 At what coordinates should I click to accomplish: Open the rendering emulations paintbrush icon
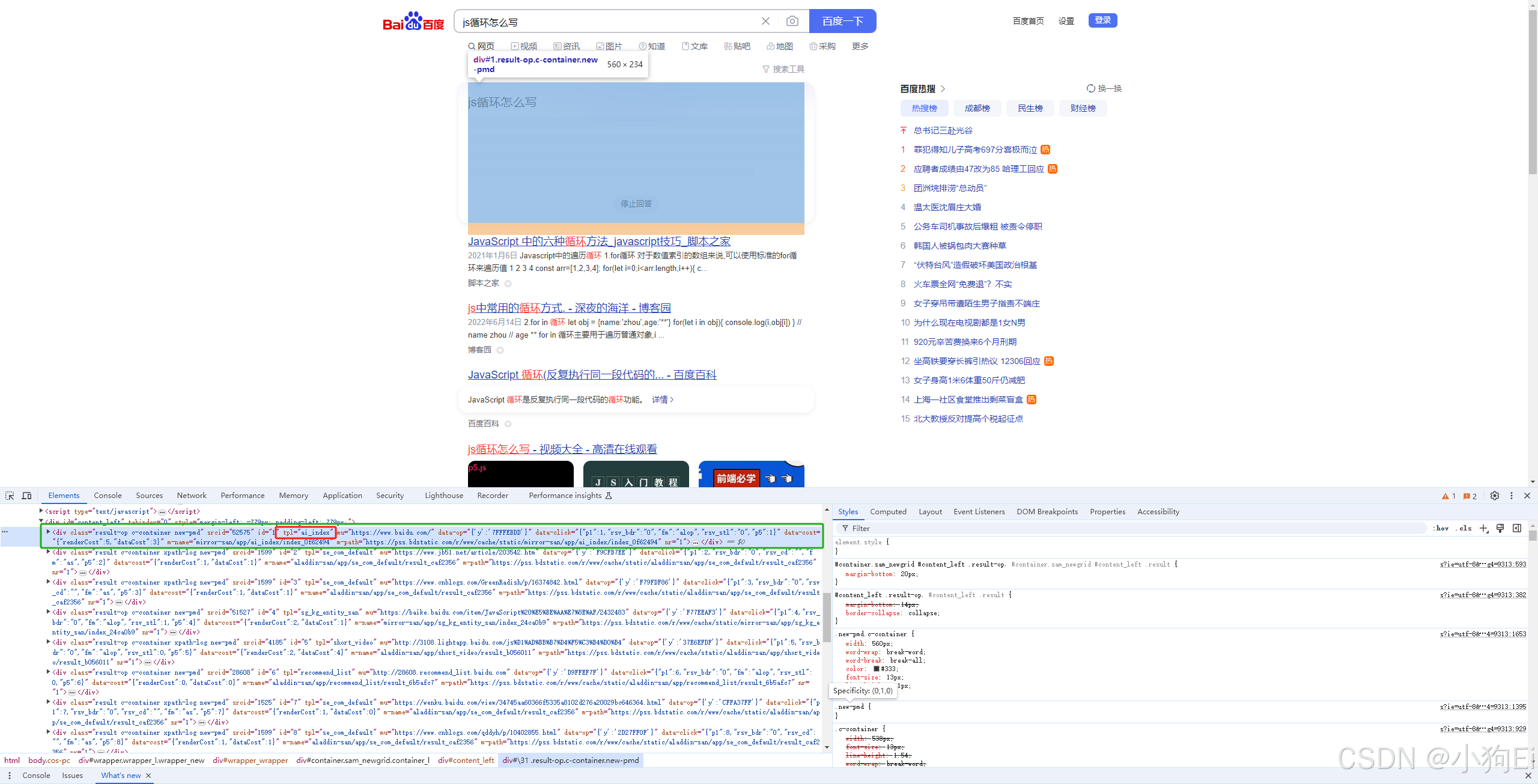(x=1500, y=528)
